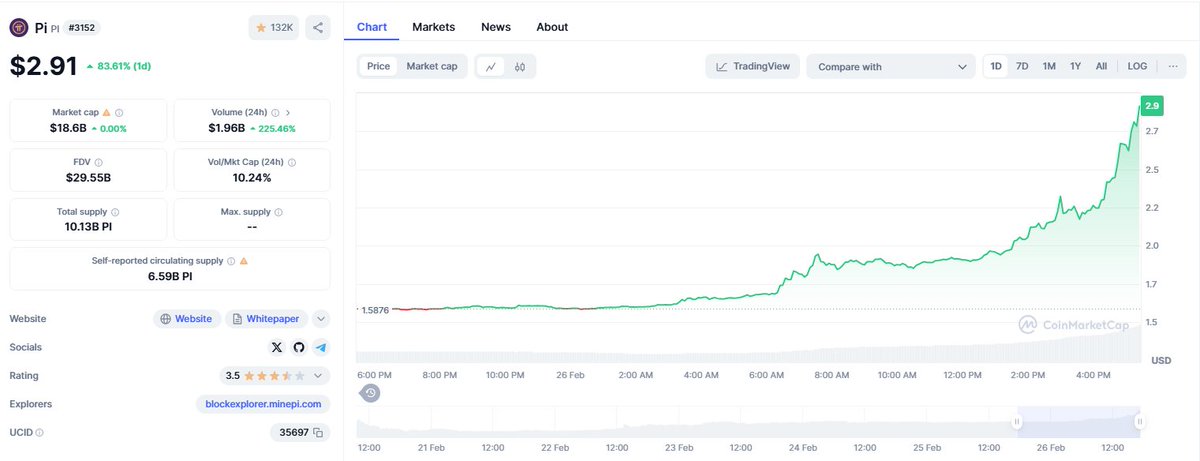1200x461 pixels.
Task: Expand the 3.5 rating dropdown
Action: [274, 376]
